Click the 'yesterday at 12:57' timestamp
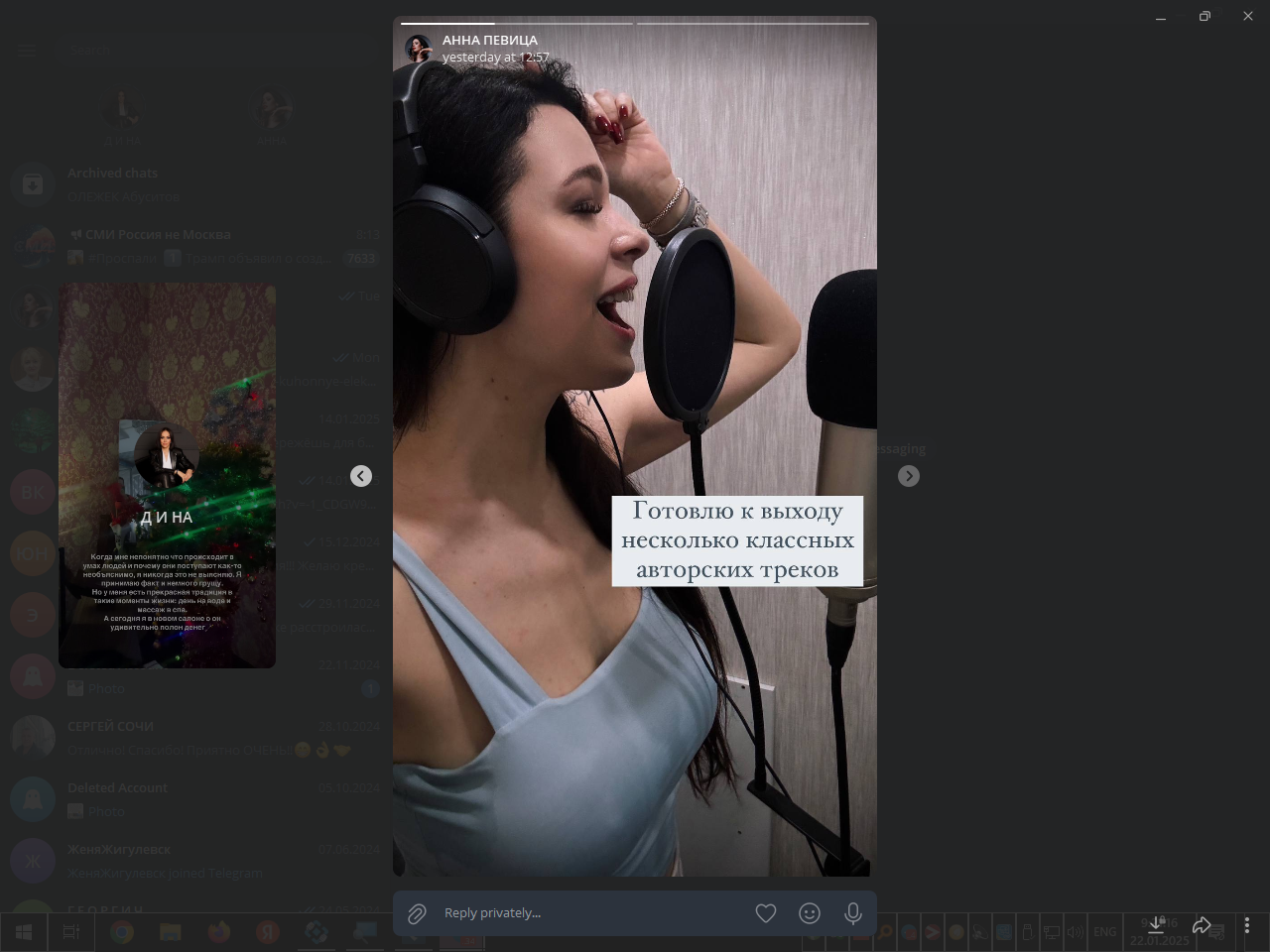The width and height of the screenshot is (1270, 952). [x=495, y=58]
